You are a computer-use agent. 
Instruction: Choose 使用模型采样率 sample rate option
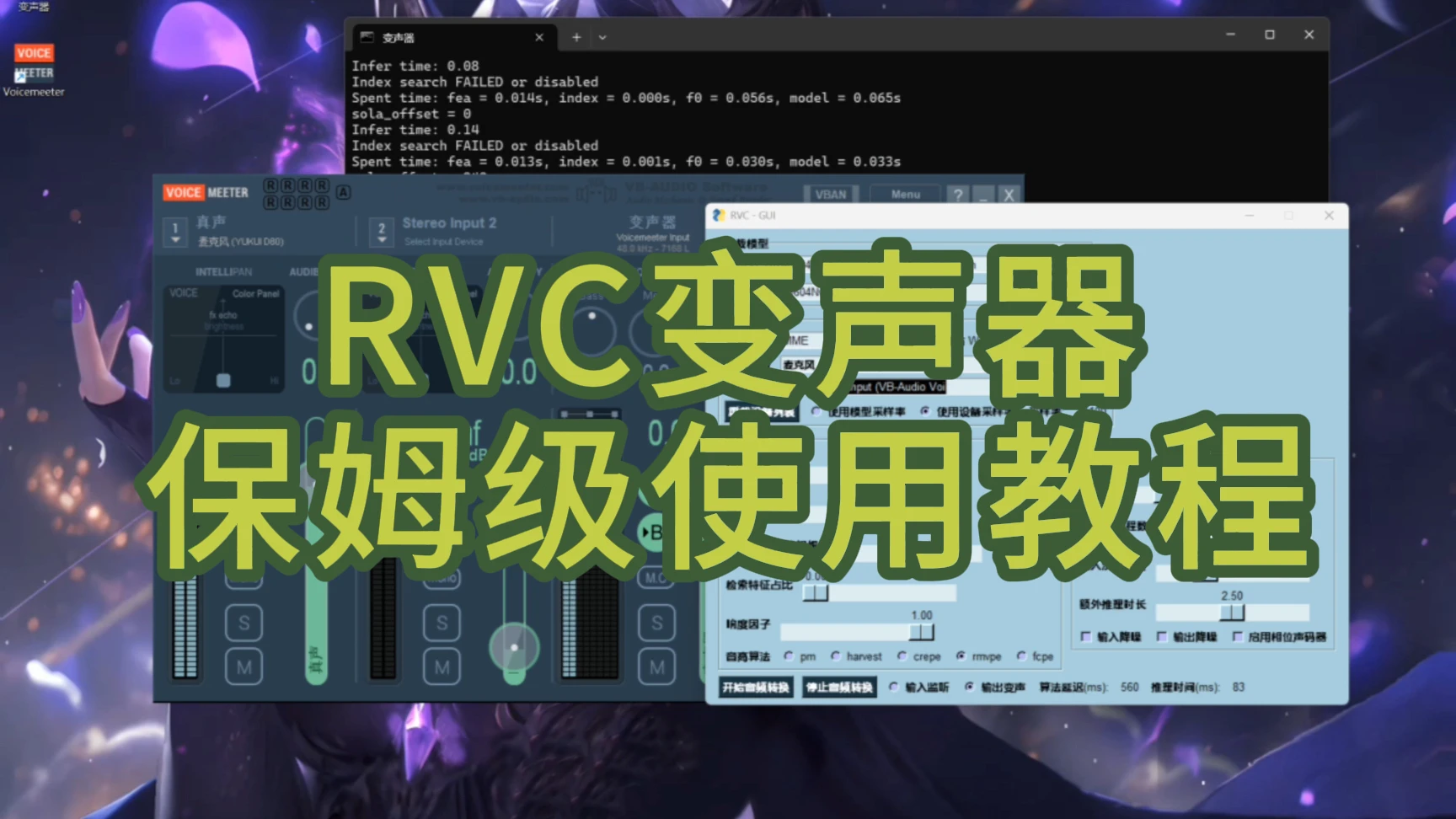coord(816,412)
